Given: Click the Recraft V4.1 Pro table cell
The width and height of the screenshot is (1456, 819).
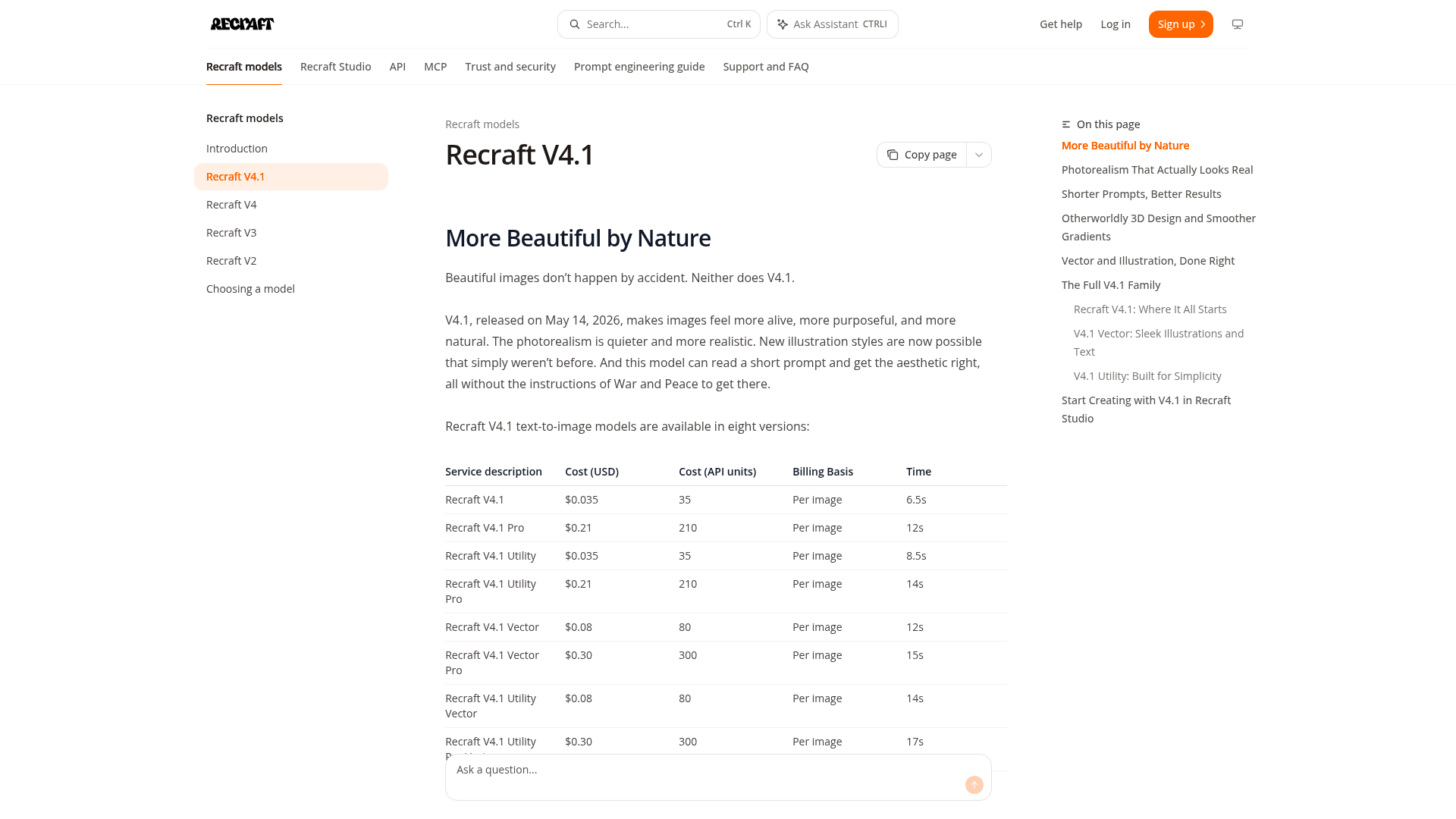Looking at the screenshot, I should (485, 528).
